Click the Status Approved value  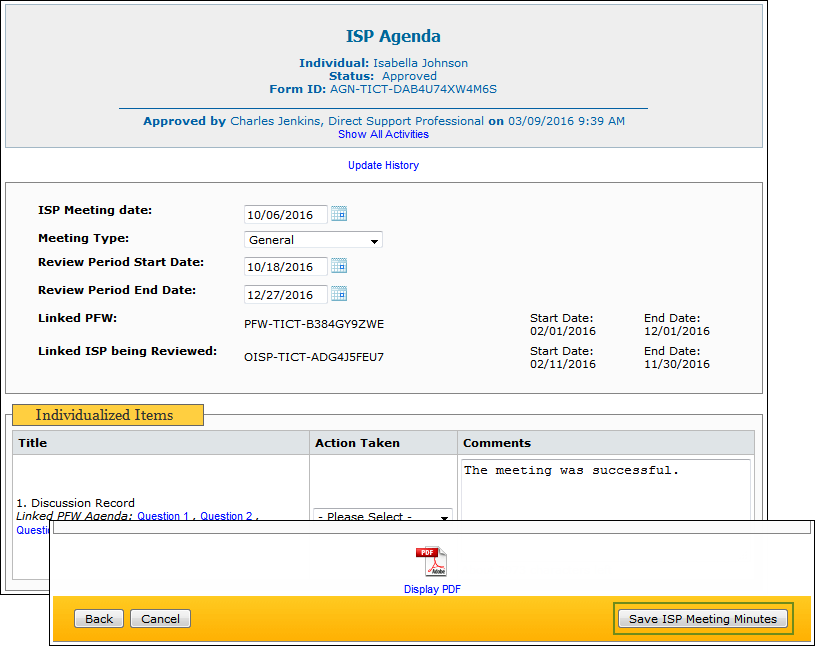(x=409, y=76)
